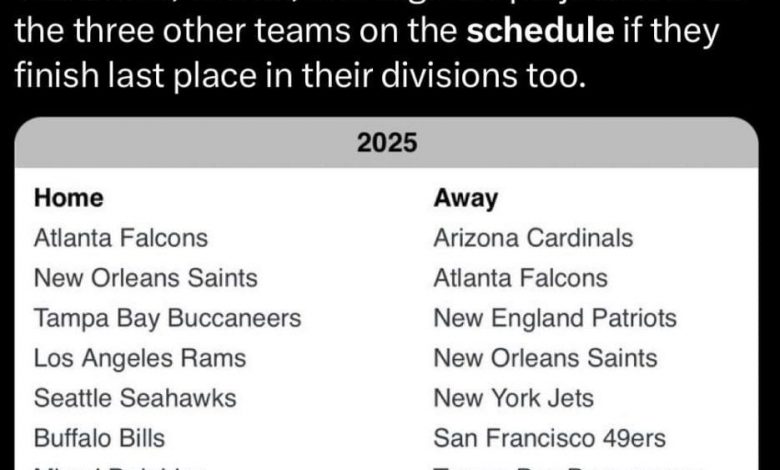Select Los Angeles Rams in the Home list
Screen dimensions: 780x470
tap(140, 358)
